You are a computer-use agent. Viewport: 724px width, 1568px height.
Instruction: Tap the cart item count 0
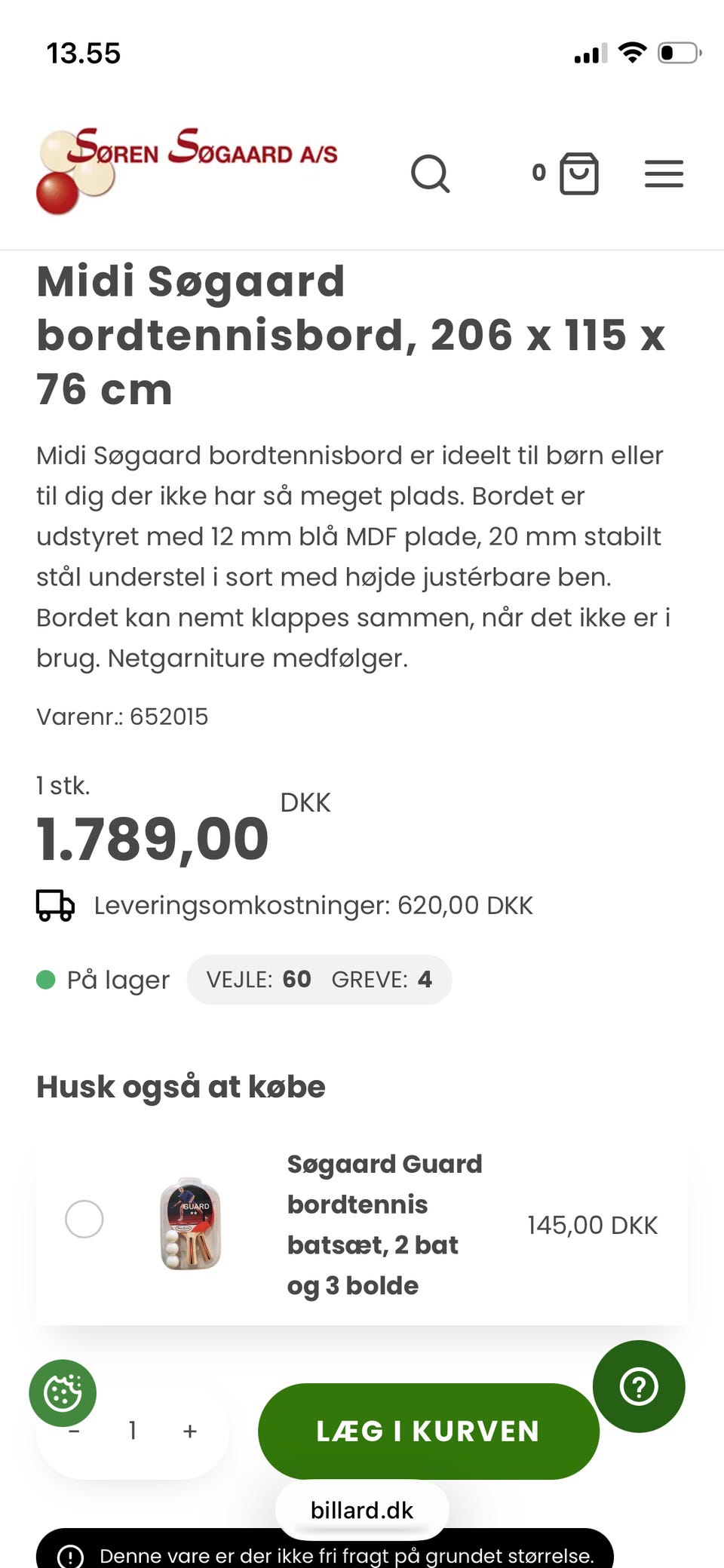(x=538, y=173)
